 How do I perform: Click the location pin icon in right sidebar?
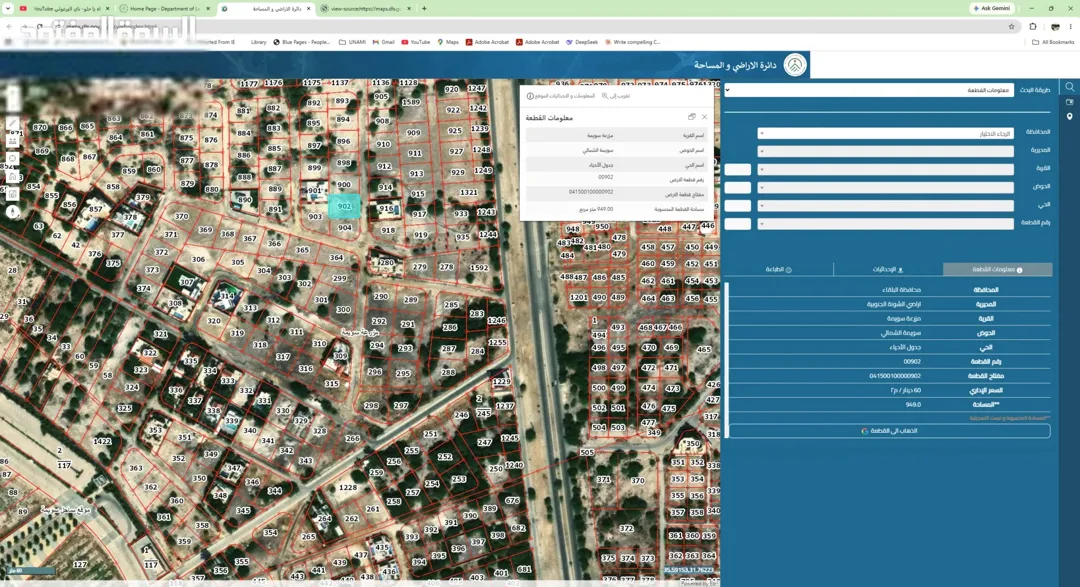click(1070, 116)
